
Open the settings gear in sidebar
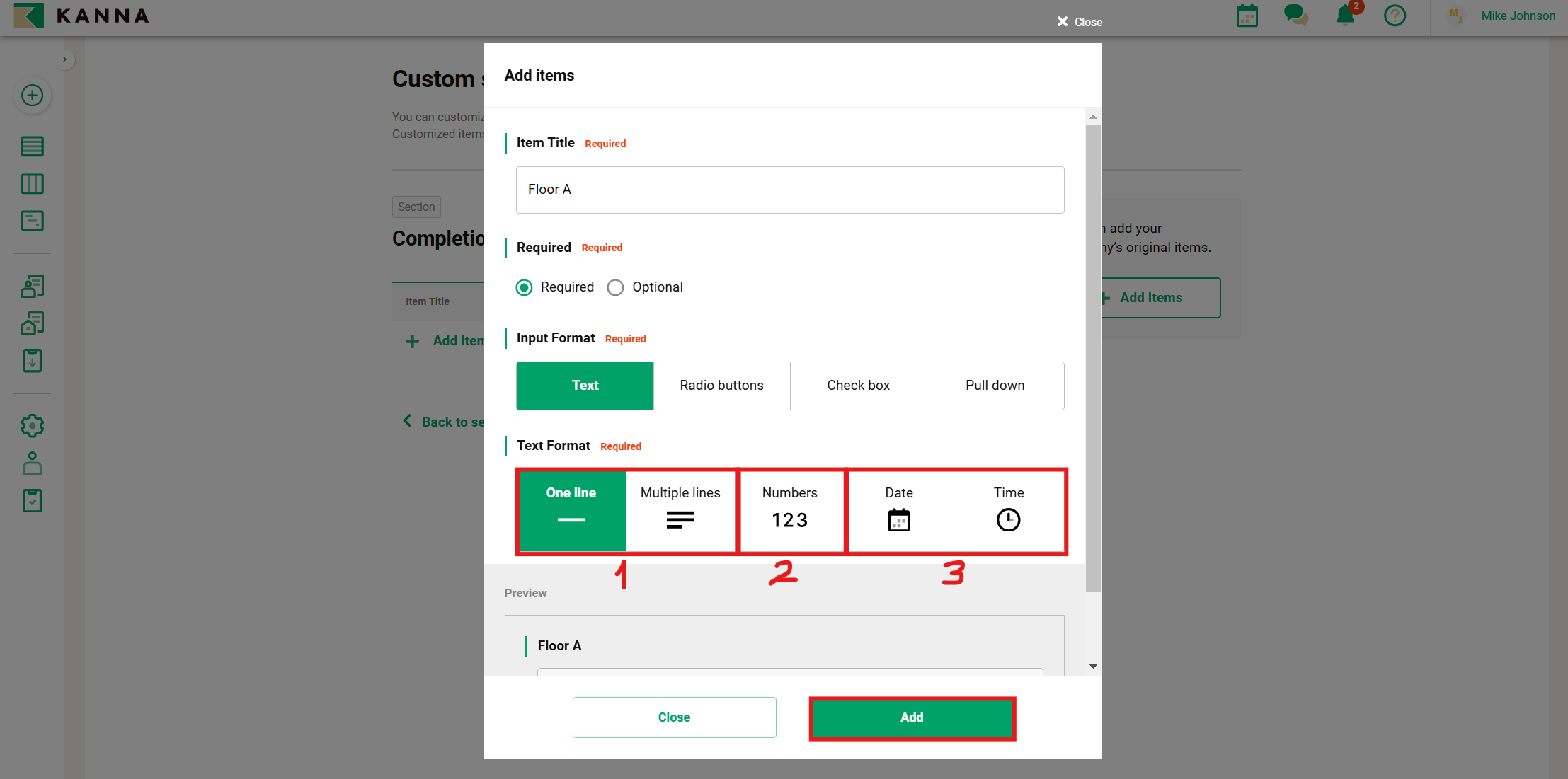tap(33, 426)
